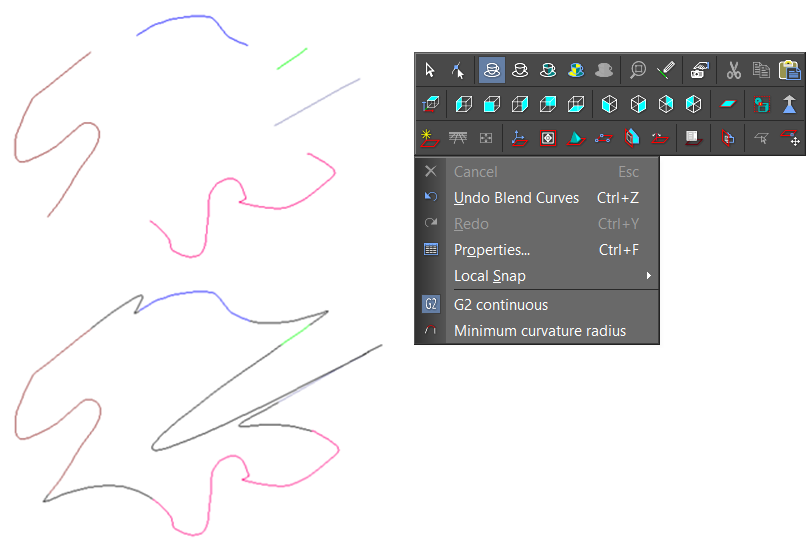Choose the arrow-with-curve-point selection tool
Image resolution: width=810 pixels, height=552 pixels.
[458, 70]
